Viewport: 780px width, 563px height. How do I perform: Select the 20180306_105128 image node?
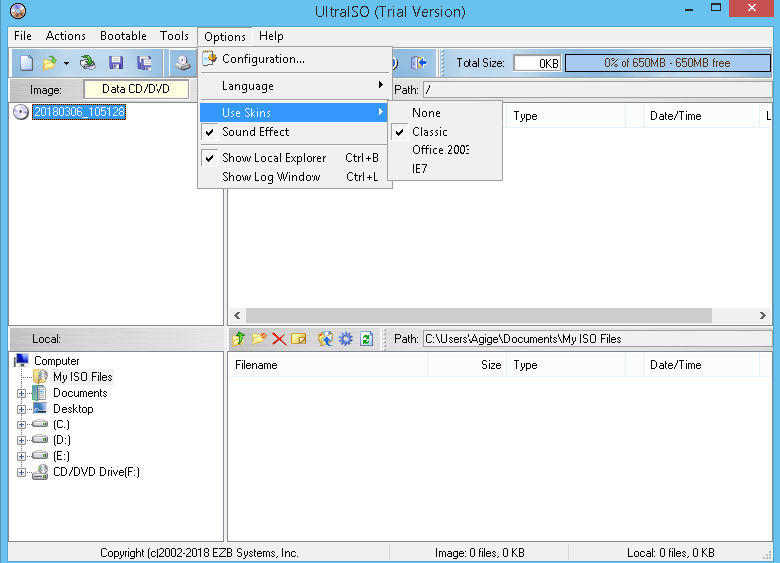(x=79, y=112)
